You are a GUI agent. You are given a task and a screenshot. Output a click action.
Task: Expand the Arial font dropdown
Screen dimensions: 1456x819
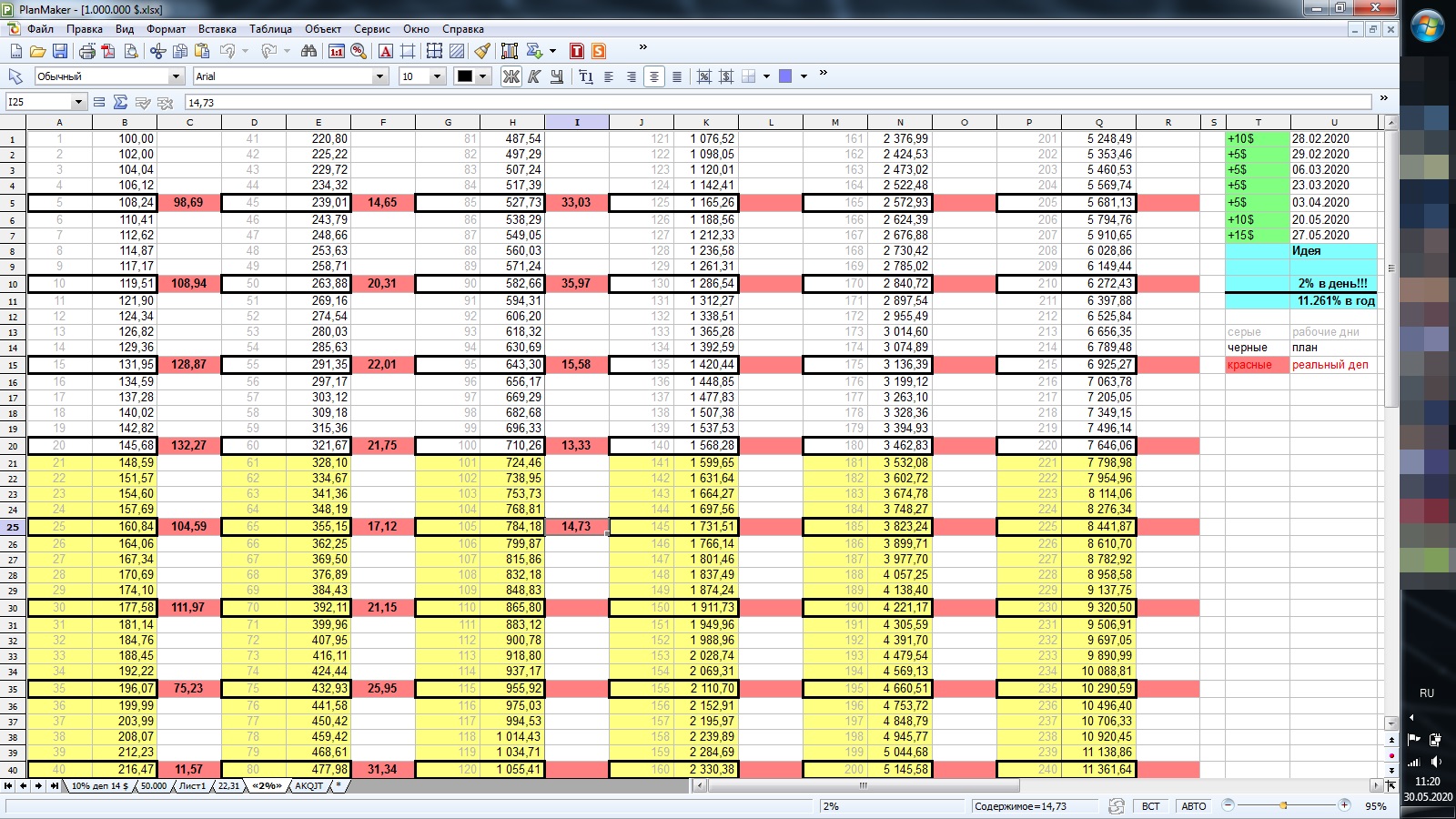(x=379, y=77)
